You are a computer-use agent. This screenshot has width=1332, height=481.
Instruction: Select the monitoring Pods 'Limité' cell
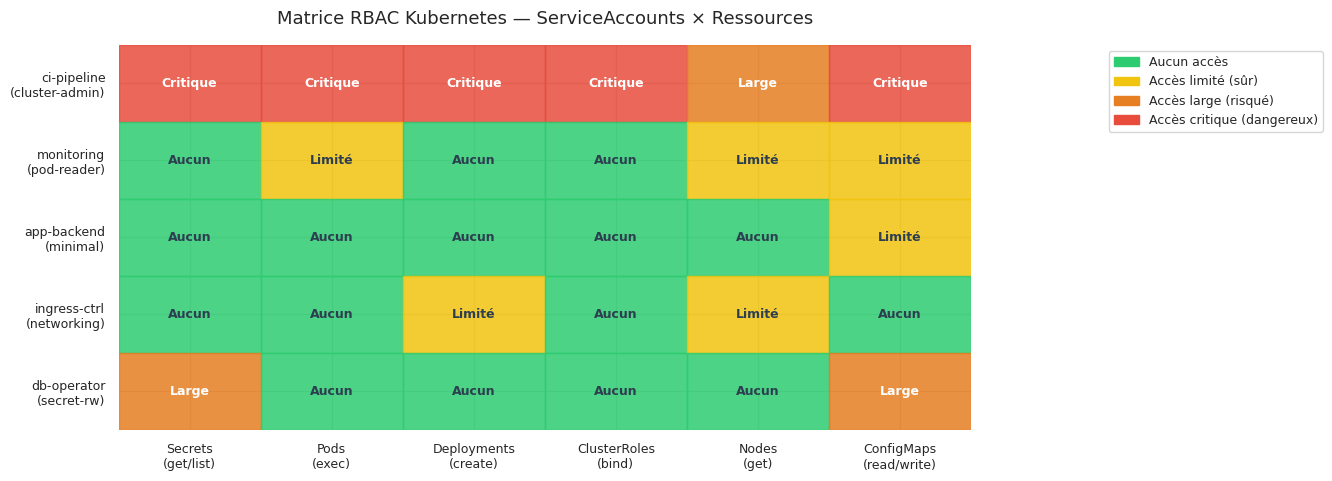pyautogui.click(x=331, y=160)
